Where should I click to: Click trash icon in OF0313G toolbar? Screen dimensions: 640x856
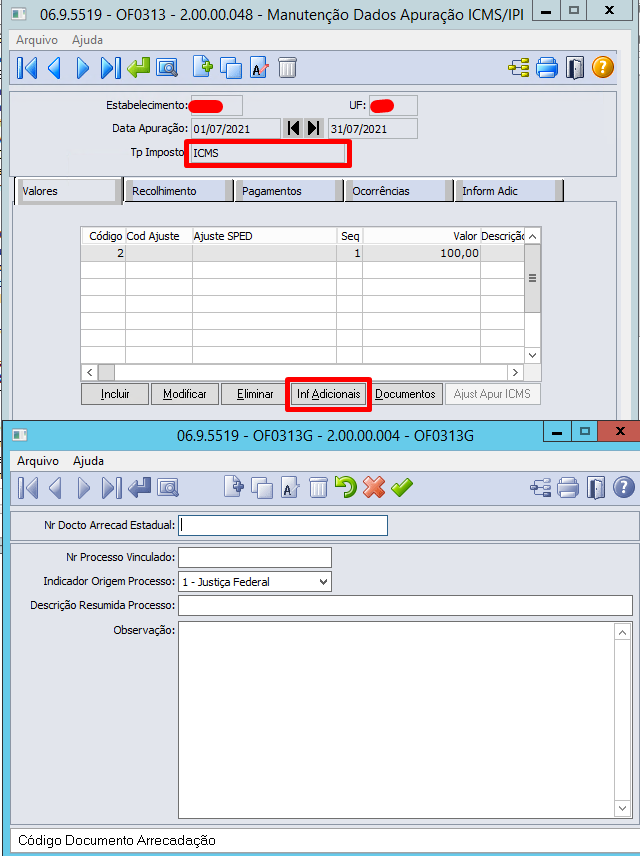coord(318,488)
